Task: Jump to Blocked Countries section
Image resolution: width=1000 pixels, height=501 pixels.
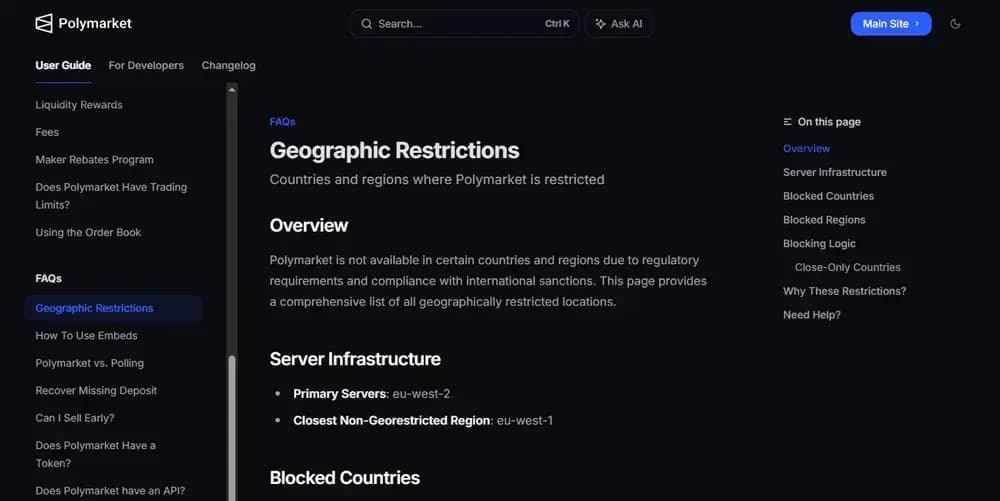Action: click(828, 196)
